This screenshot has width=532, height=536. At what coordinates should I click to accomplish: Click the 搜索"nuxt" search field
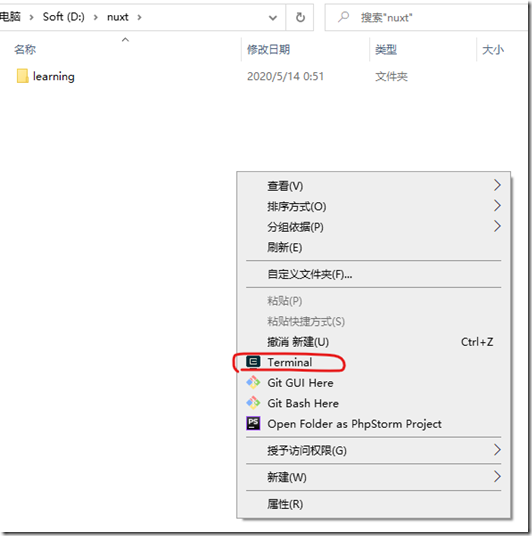point(426,17)
